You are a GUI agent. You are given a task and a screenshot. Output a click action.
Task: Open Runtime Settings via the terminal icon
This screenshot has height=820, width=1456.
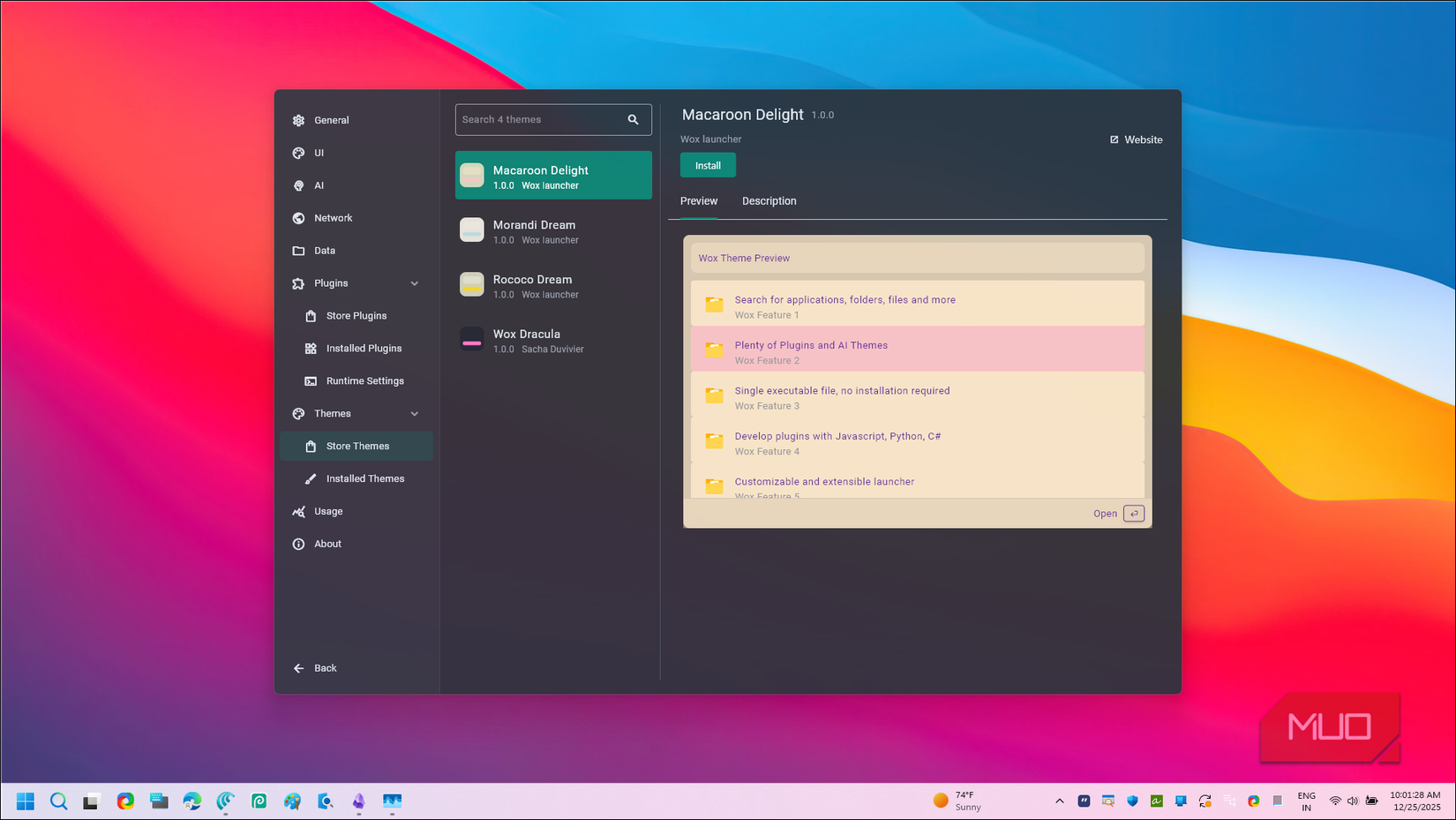point(311,380)
